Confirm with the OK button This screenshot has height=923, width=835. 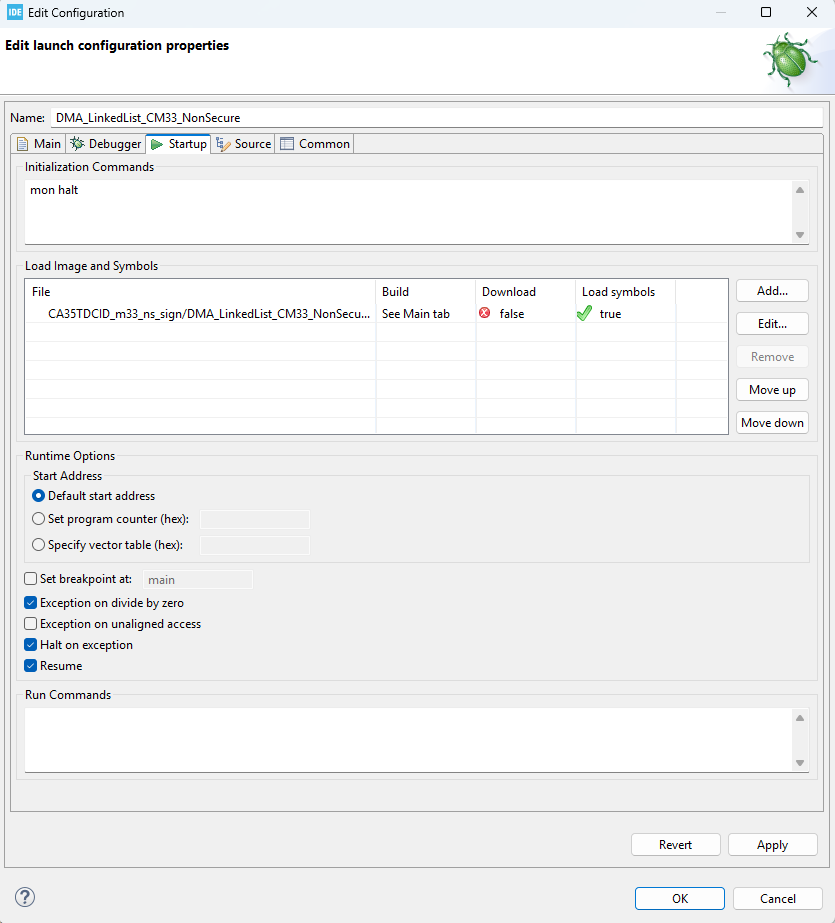point(680,898)
